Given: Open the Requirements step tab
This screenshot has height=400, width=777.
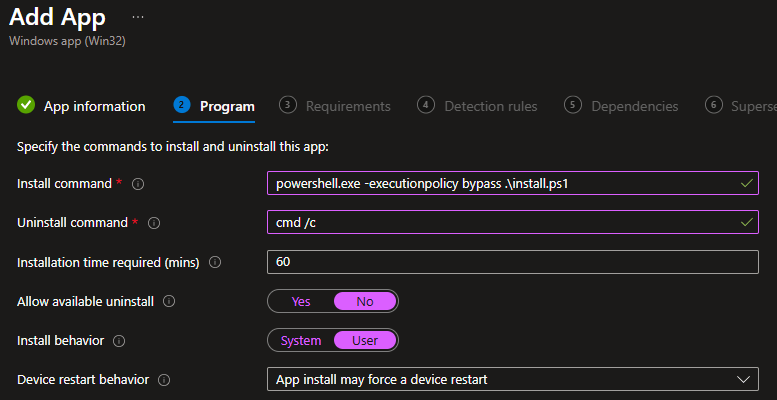Looking at the screenshot, I should coord(335,106).
